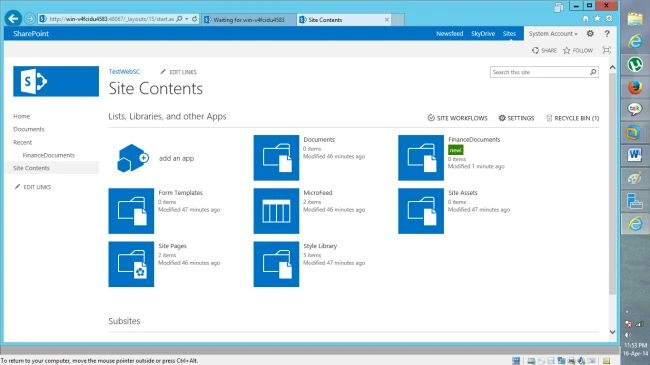Click the page scroll up arrow
Viewport: 650px width, 365px height.
(612, 67)
